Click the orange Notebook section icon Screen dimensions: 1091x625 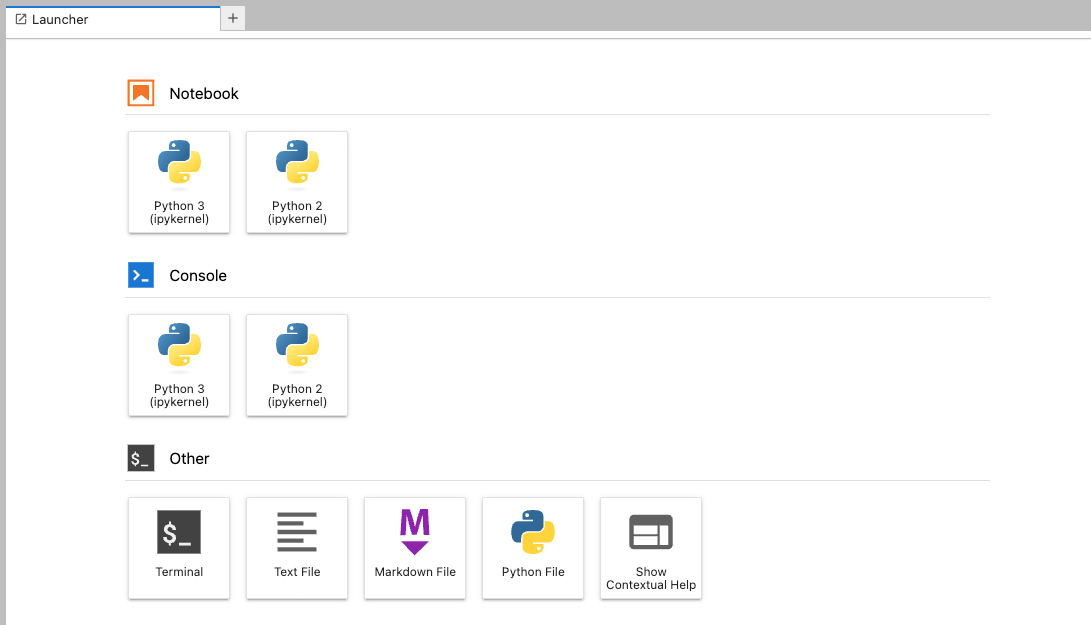[141, 93]
